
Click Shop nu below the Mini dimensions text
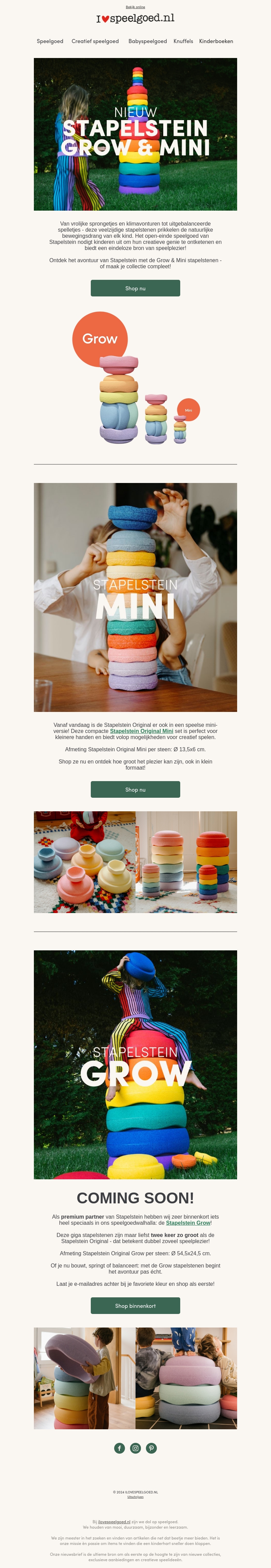[x=135, y=790]
